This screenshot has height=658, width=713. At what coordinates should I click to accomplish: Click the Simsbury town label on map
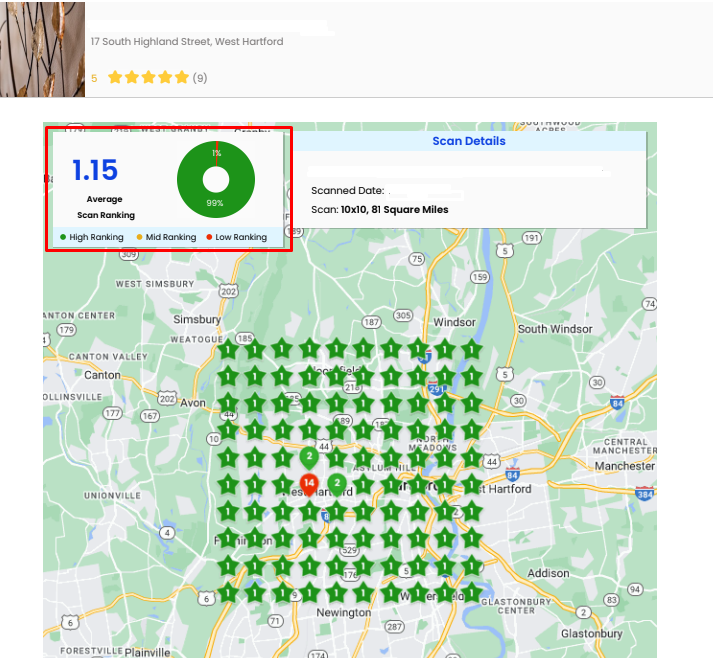click(196, 319)
